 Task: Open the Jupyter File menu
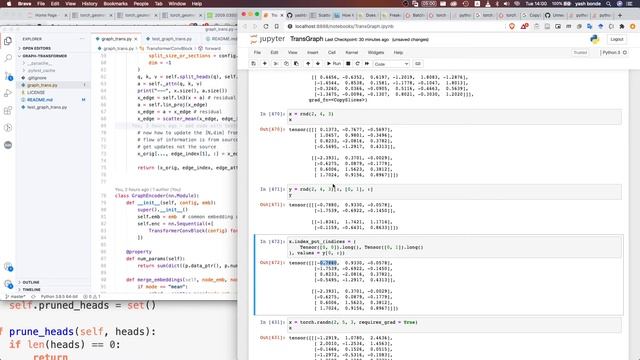[257, 53]
